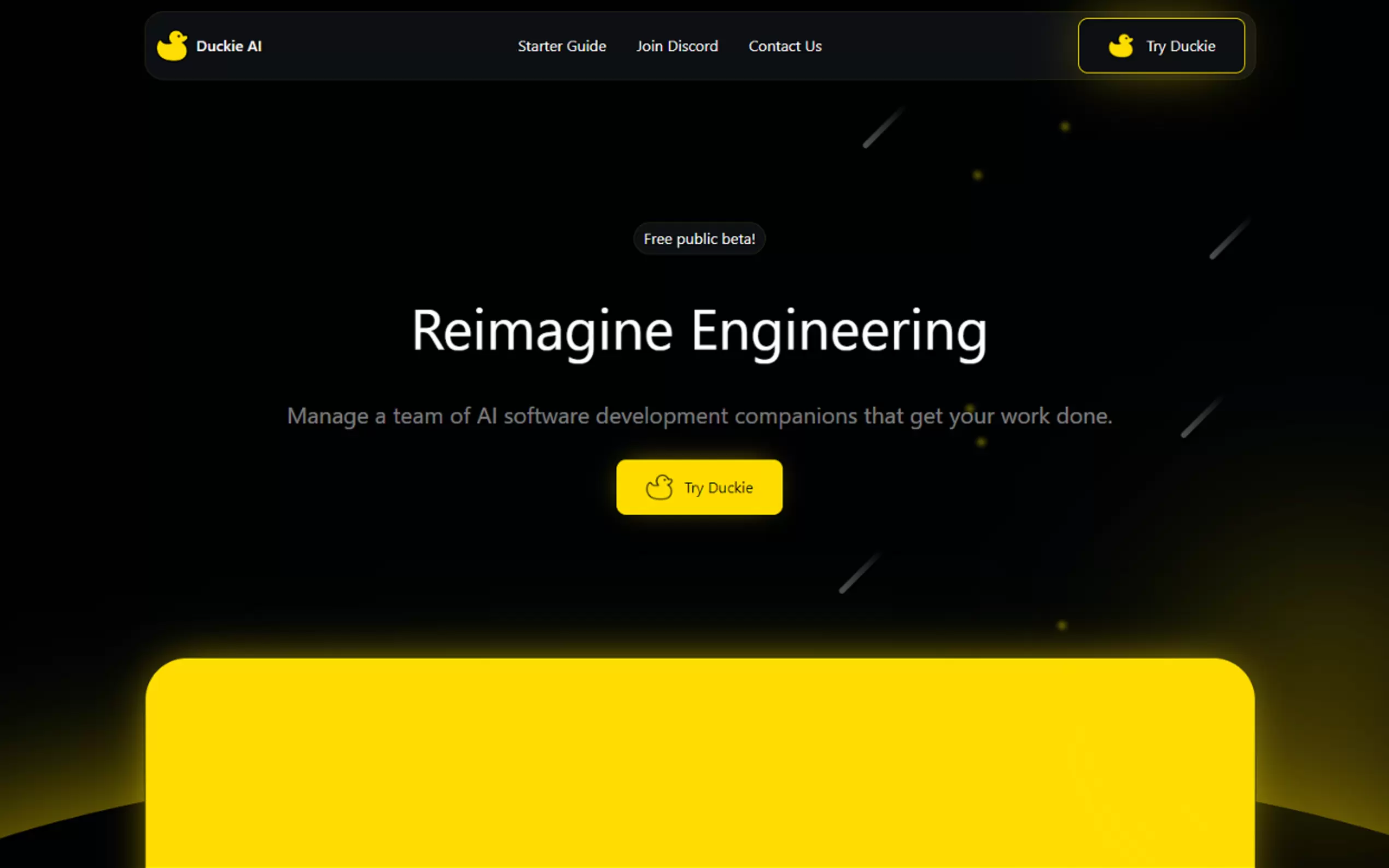1389x868 pixels.
Task: Click the outlined Try Duckie navbar button
Action: 1161,46
